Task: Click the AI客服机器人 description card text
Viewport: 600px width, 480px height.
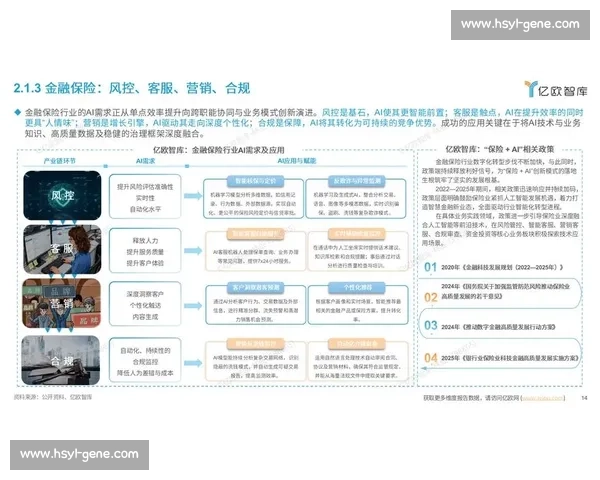Action: point(256,256)
